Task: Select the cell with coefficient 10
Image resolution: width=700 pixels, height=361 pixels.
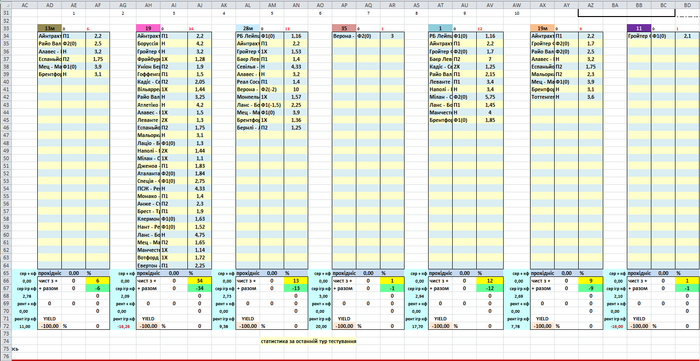Action: (x=296, y=89)
